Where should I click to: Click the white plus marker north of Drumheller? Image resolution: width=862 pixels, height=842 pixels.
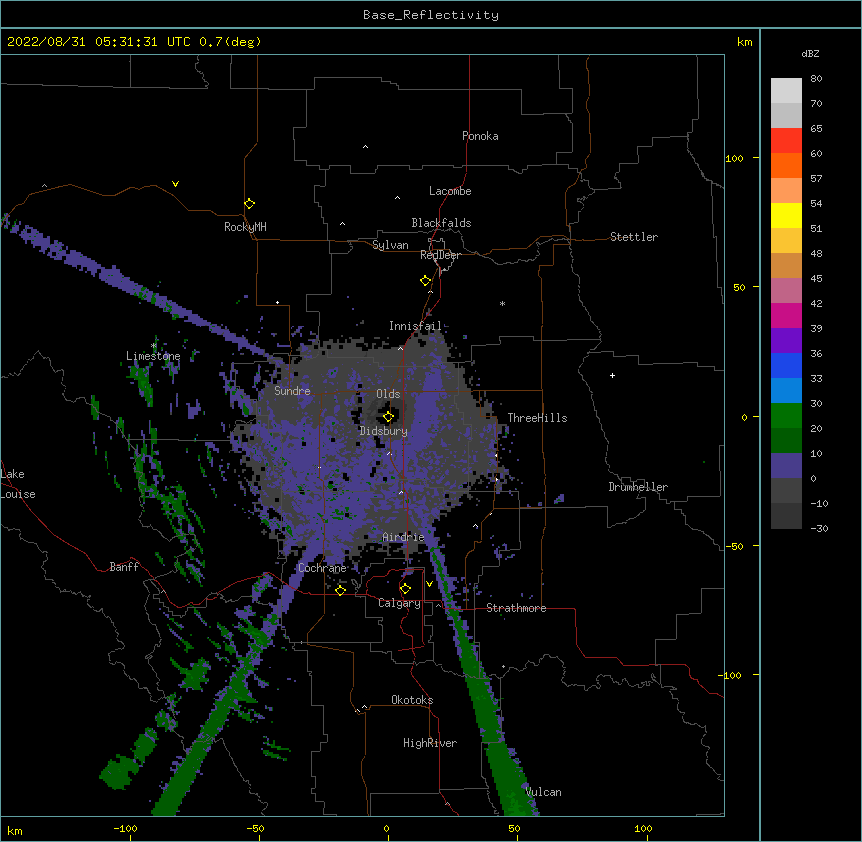[x=612, y=375]
